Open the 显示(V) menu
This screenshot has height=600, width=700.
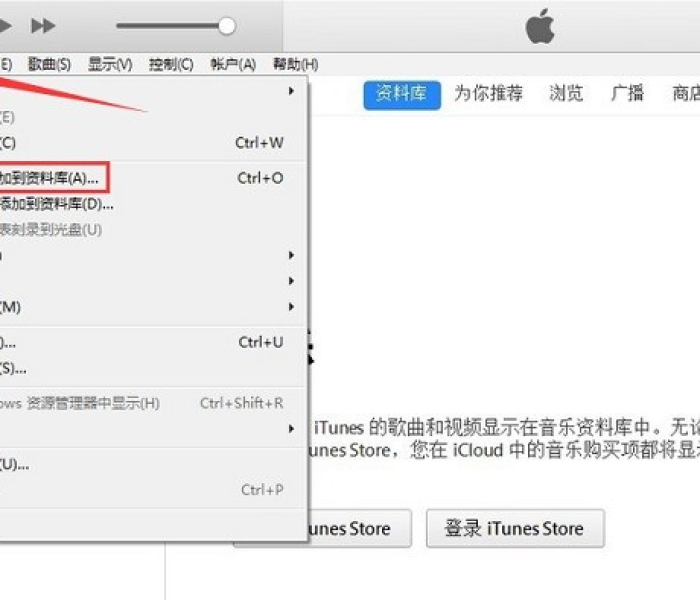[110, 64]
